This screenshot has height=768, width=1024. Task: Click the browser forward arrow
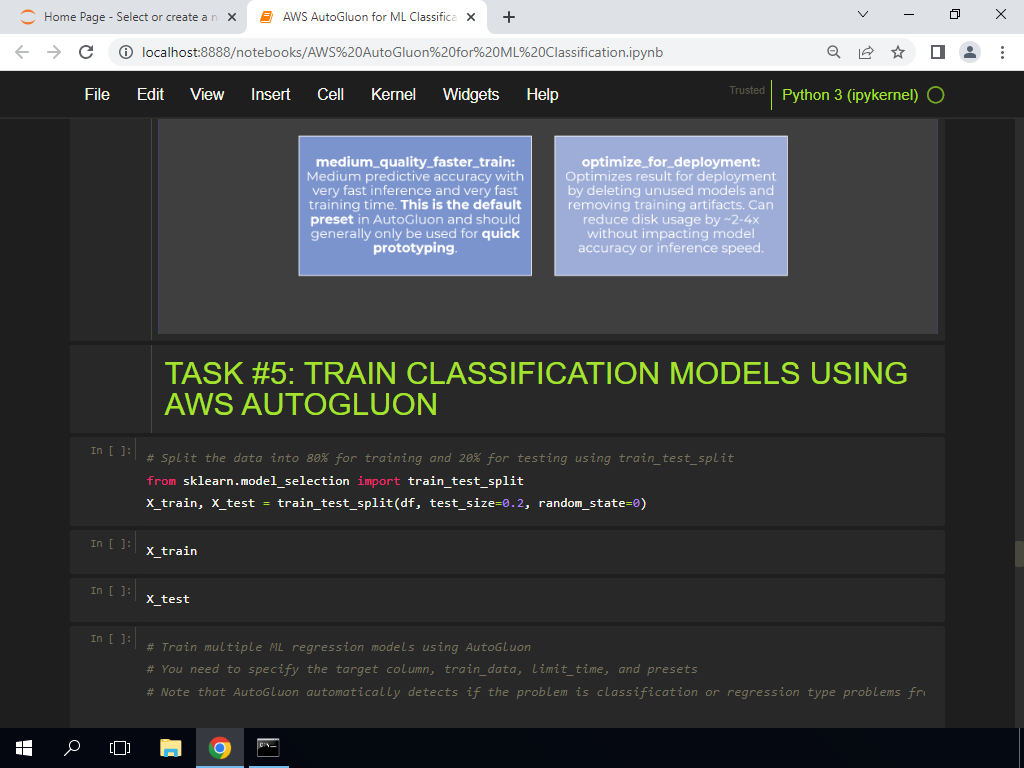point(54,52)
